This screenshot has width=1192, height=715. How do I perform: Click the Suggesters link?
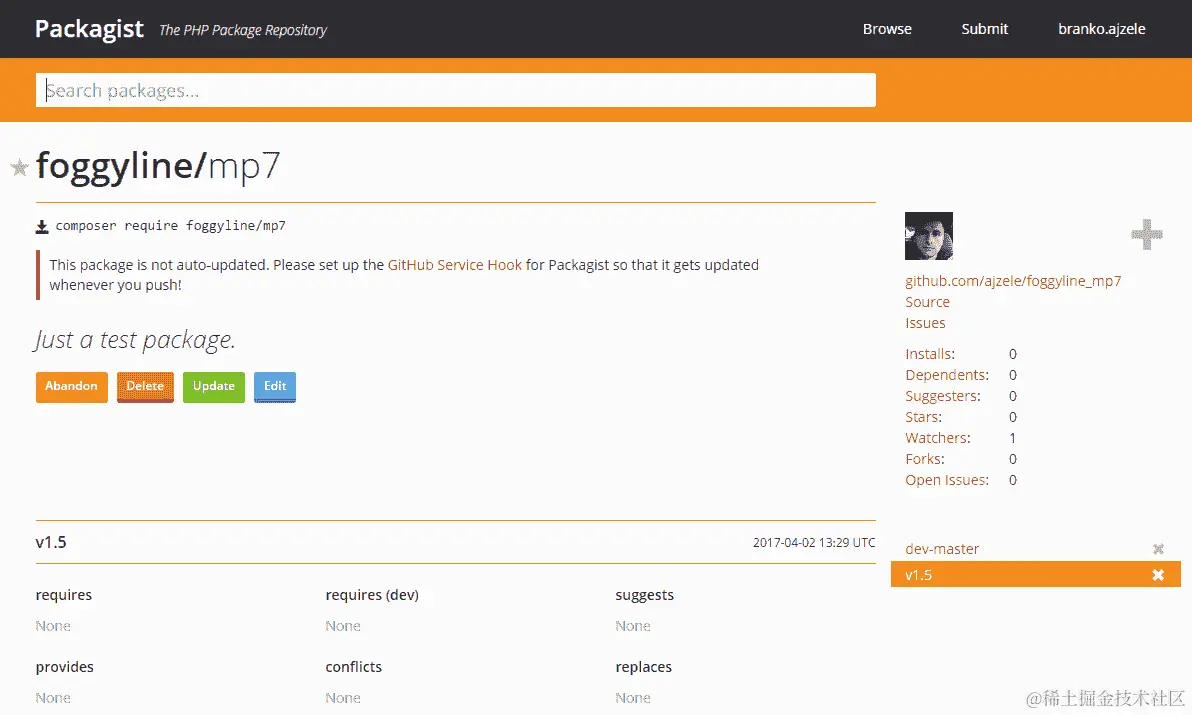pos(943,396)
